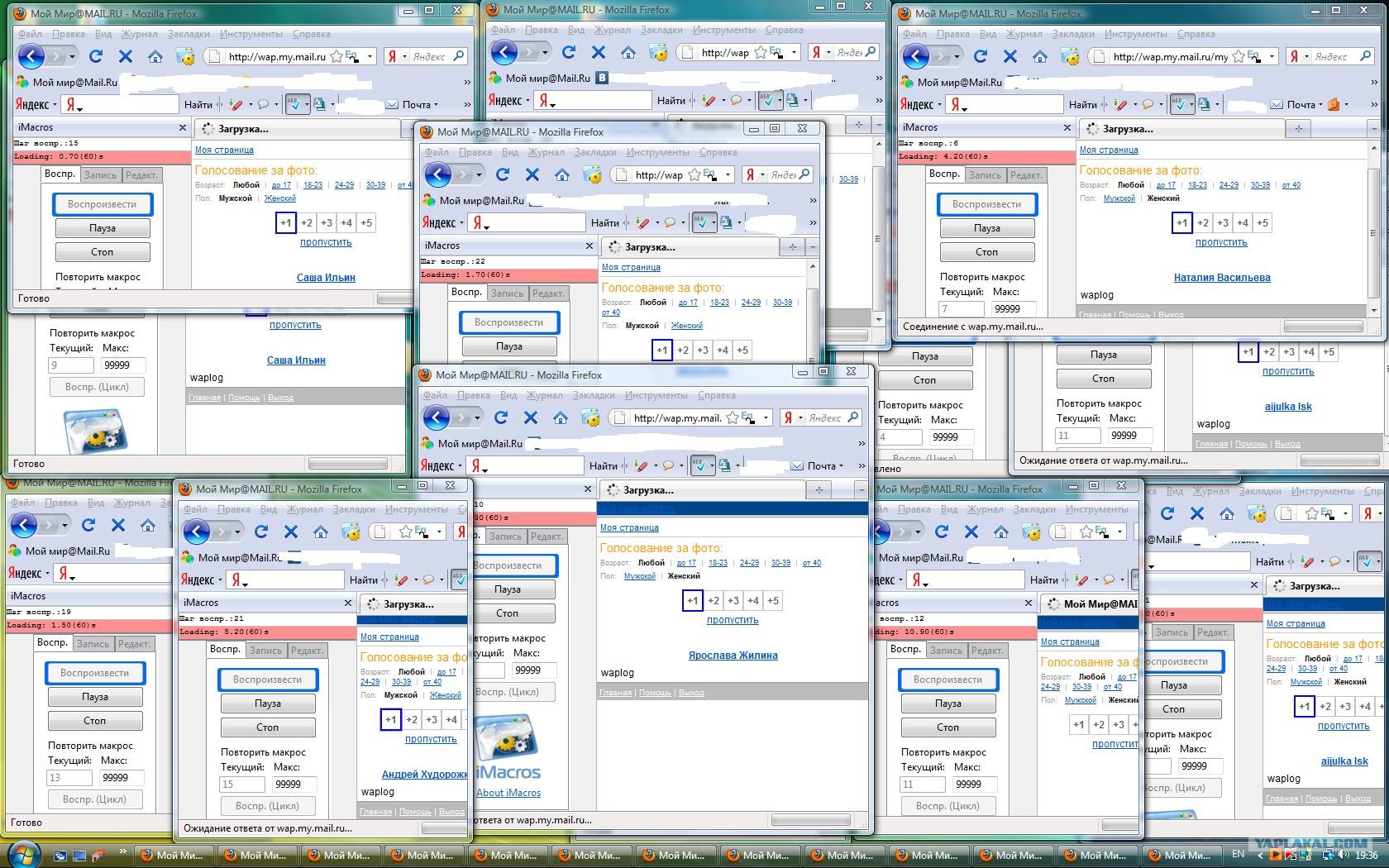This screenshot has height=868, width=1389.
Task: Click пропустить in the Ярослава Жилина window
Action: pos(733,620)
